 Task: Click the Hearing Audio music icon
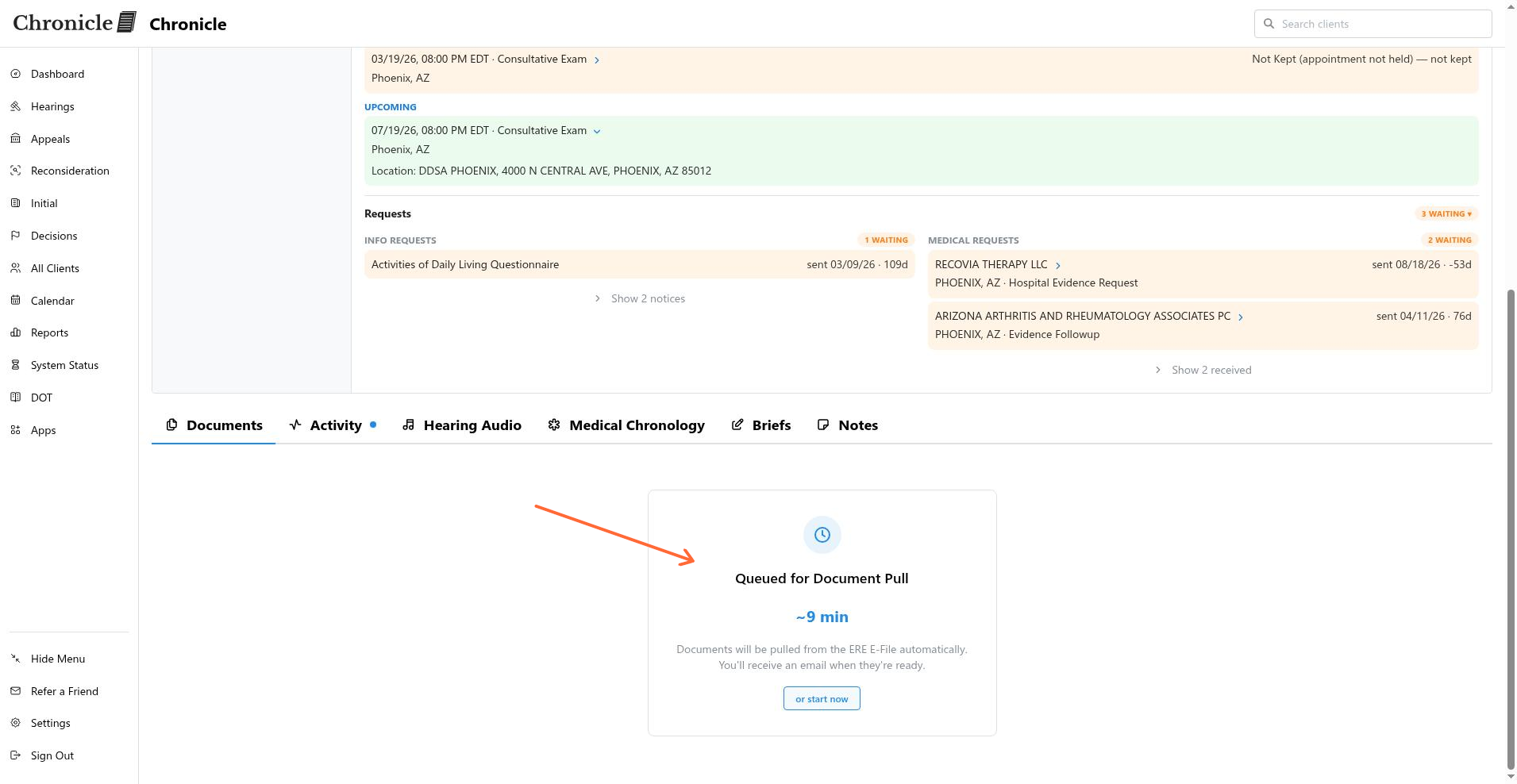point(408,425)
